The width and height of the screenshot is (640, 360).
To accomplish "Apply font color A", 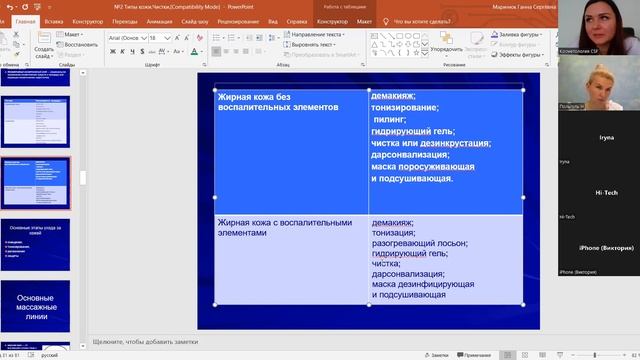I will click(194, 51).
